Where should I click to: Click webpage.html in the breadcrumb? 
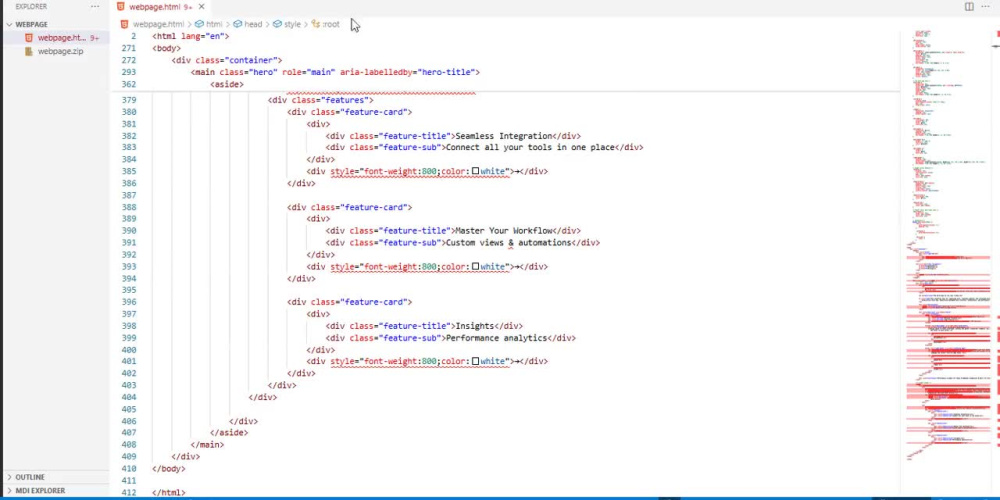pyautogui.click(x=158, y=24)
